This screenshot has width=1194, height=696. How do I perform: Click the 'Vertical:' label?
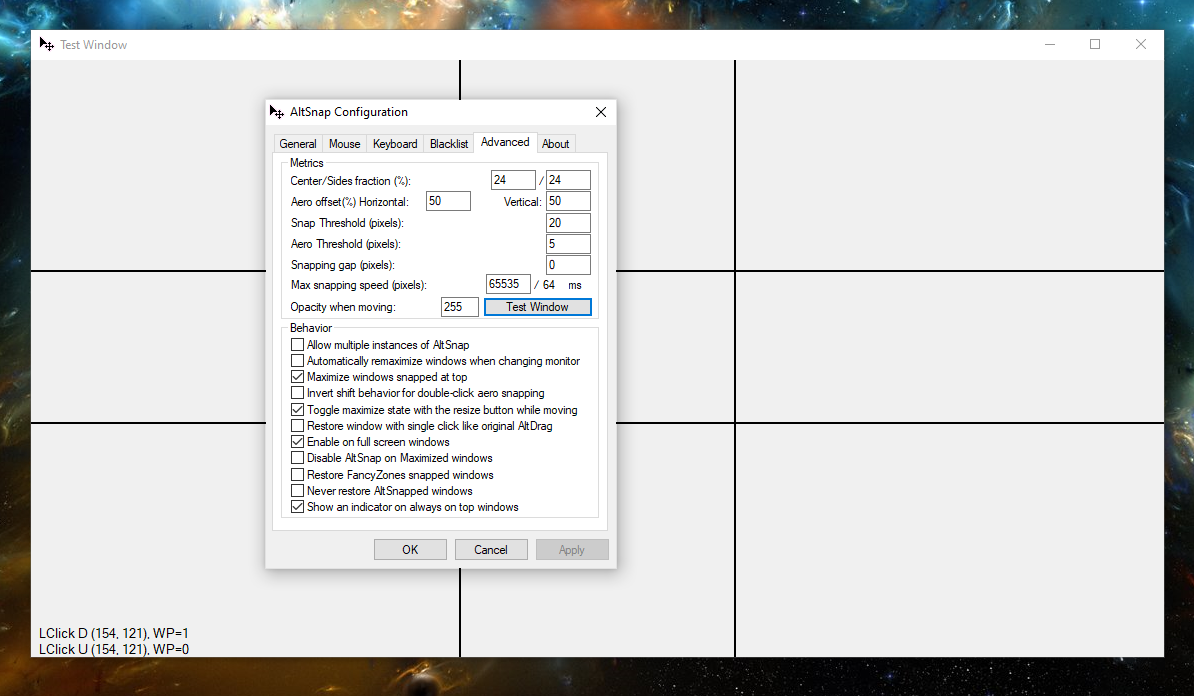pyautogui.click(x=522, y=202)
